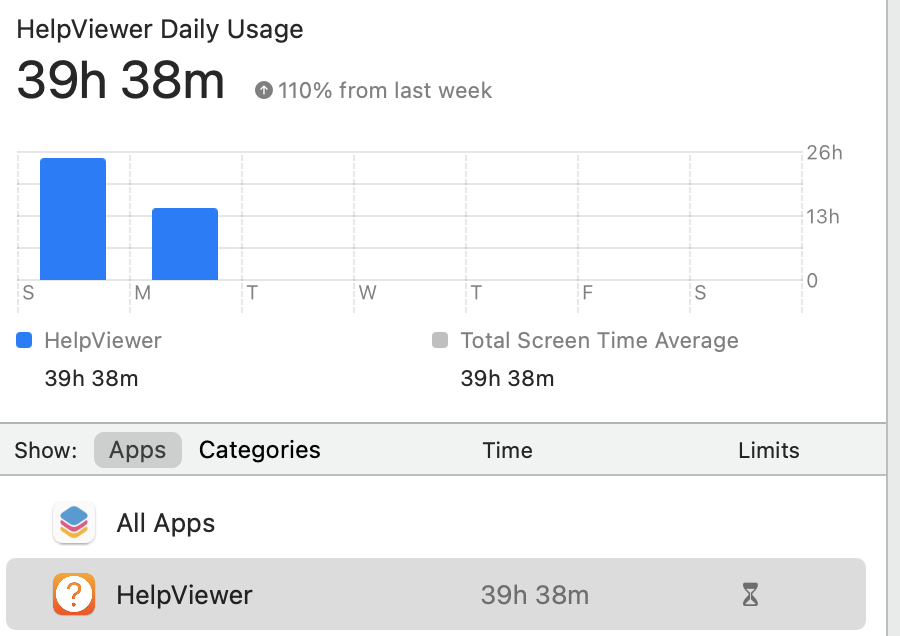This screenshot has height=636, width=900.
Task: Click the Monday usage bar in the chart
Action: pyautogui.click(x=185, y=244)
